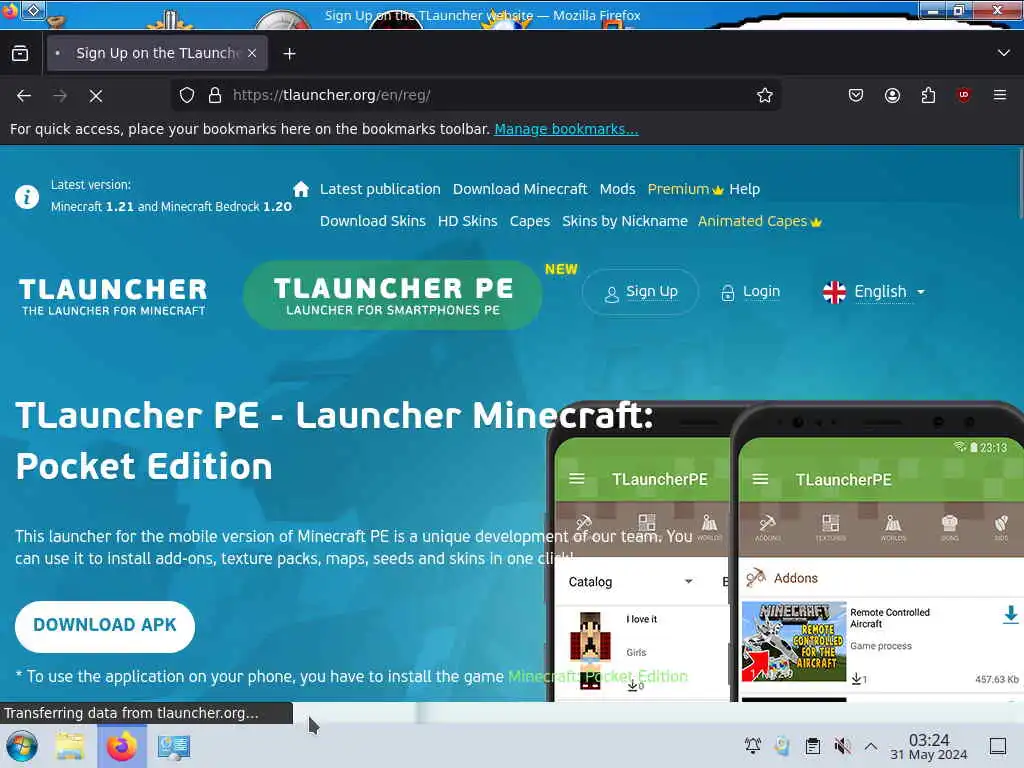Open the clipboard tray icon
Screen dimensions: 1024x768
tap(812, 746)
